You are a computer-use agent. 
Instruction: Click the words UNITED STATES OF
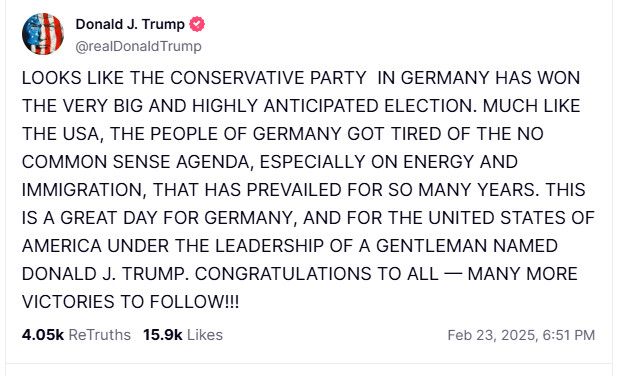[511, 218]
